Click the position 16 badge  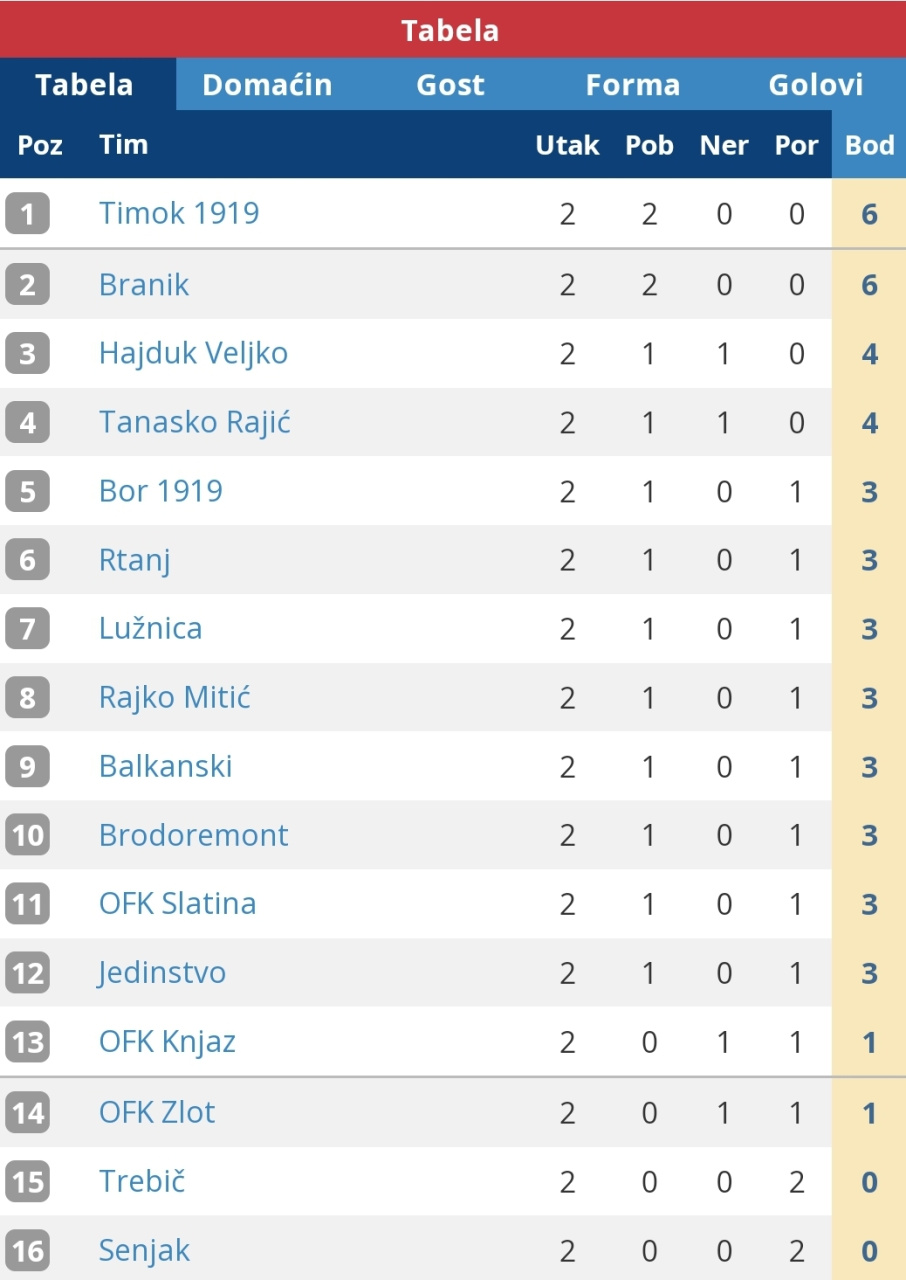(x=27, y=1251)
